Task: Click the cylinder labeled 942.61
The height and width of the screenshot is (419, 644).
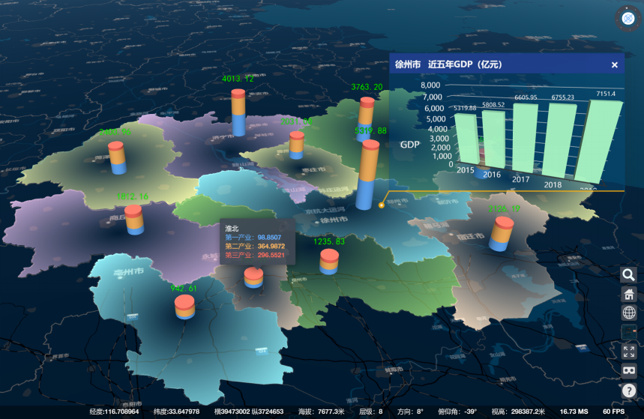Action: (x=184, y=307)
